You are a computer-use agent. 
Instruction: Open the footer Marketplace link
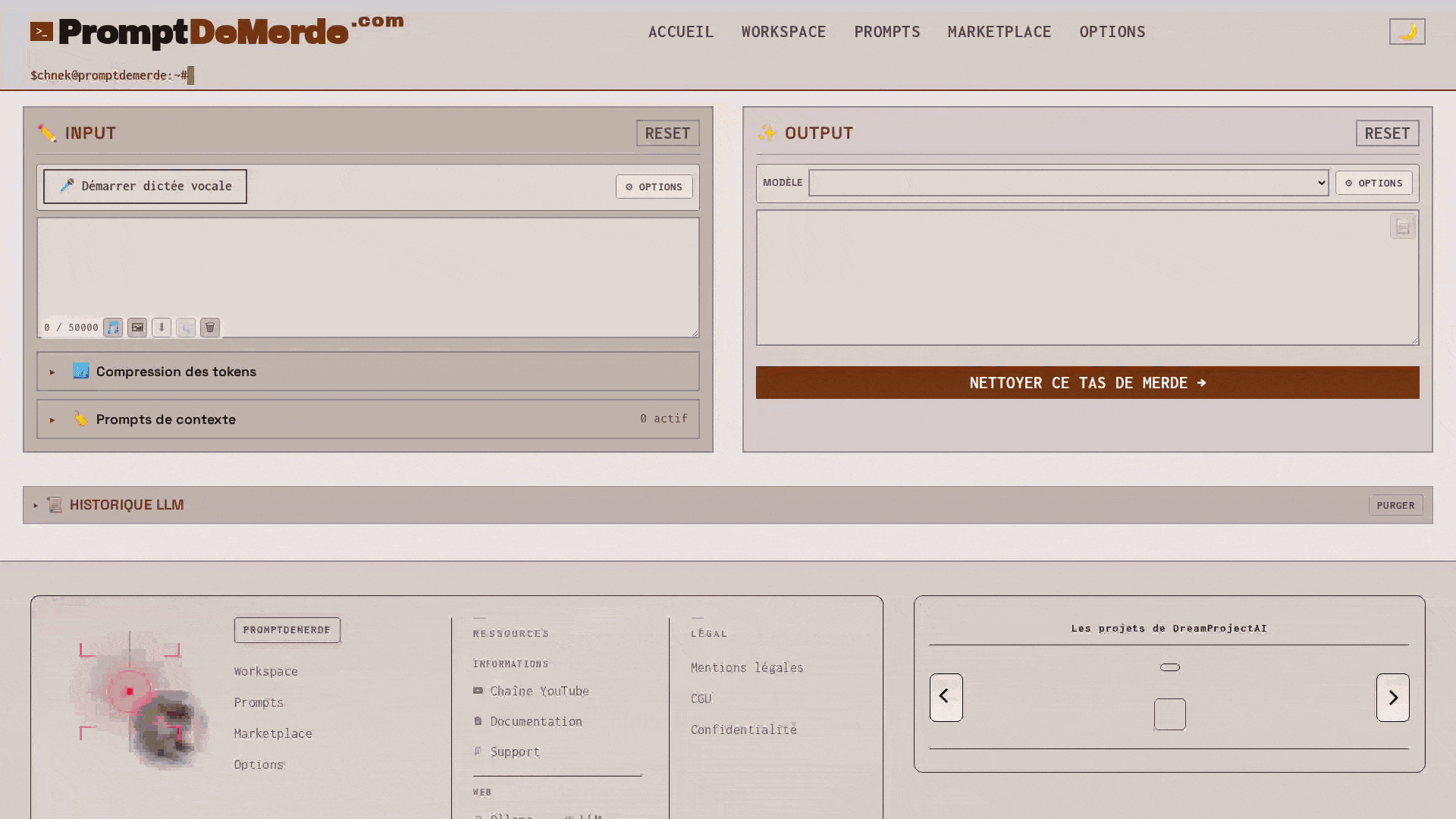(273, 734)
